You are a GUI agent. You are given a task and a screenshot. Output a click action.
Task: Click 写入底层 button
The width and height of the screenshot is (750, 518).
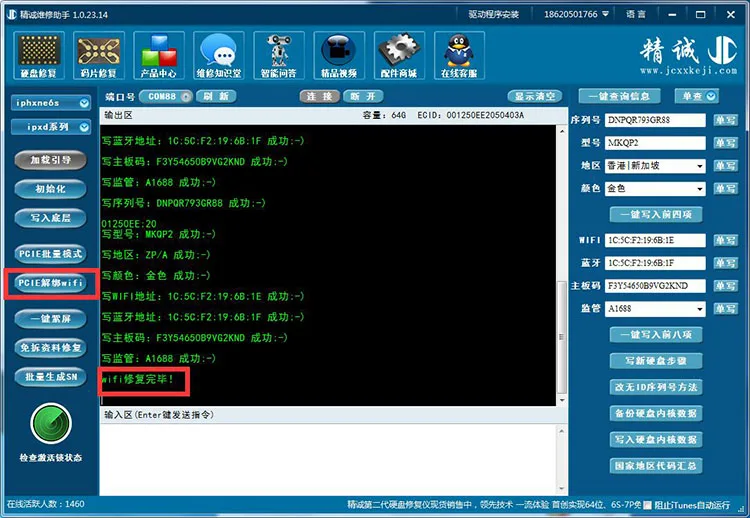tap(51, 218)
